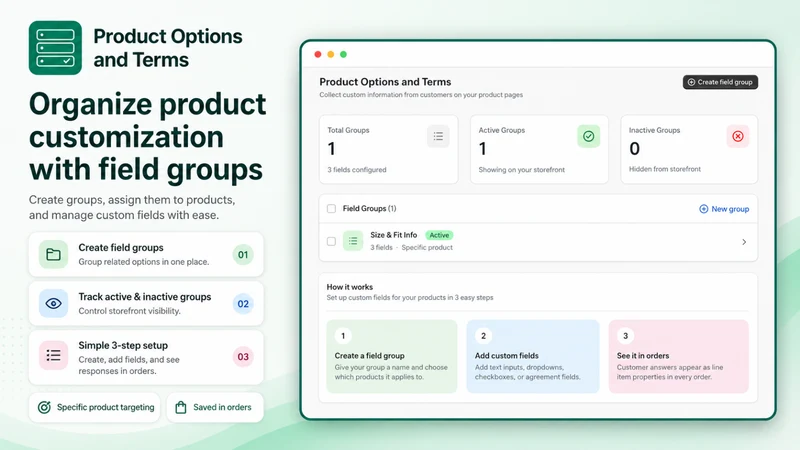Viewport: 800px width, 450px height.
Task: Click the "How it works" heading
Action: (x=349, y=287)
